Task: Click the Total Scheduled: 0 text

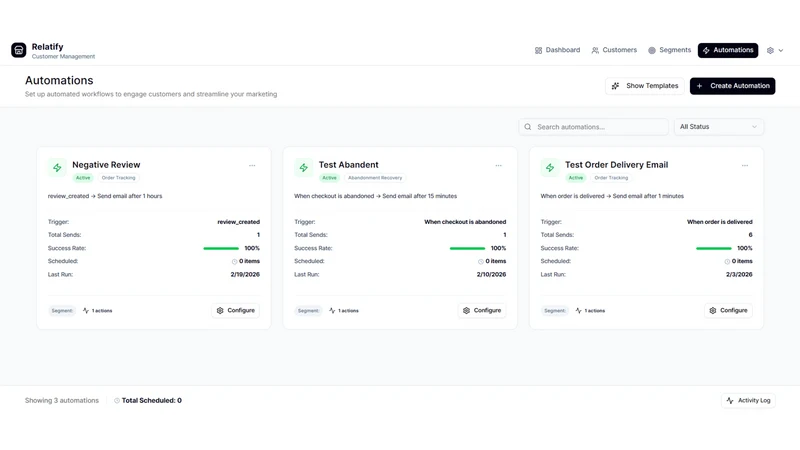Action: click(x=152, y=401)
